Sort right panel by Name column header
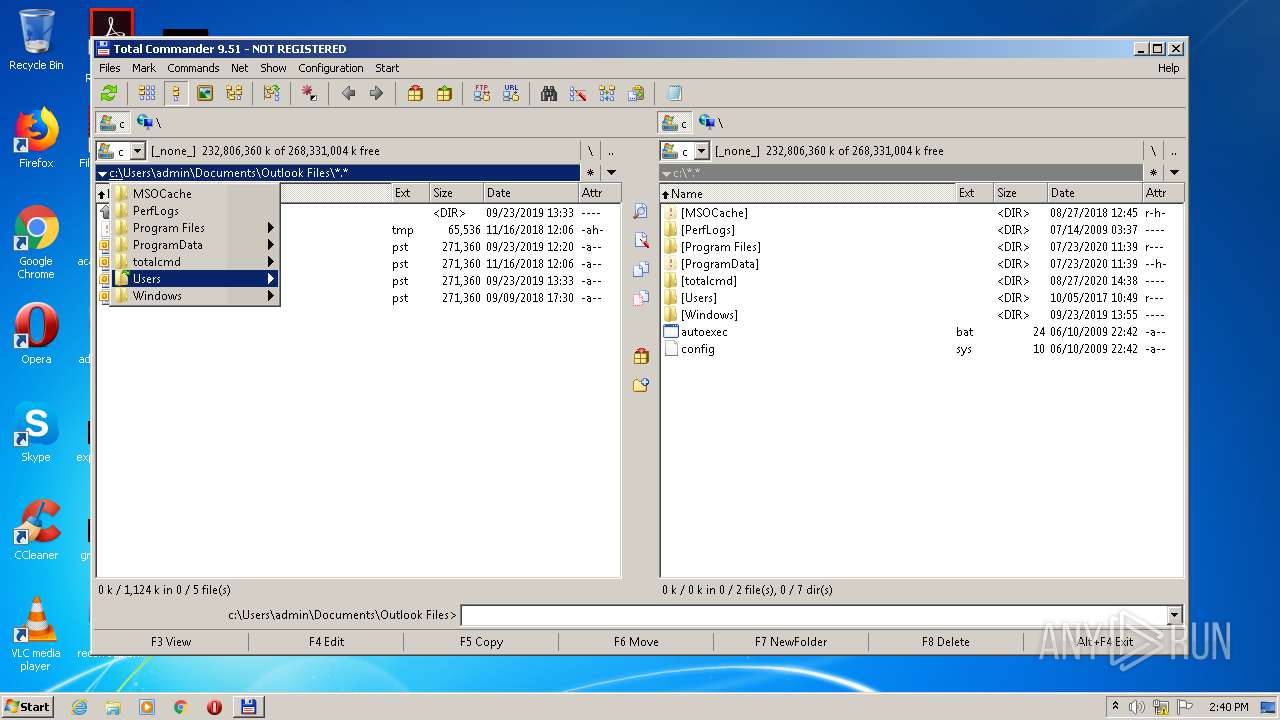This screenshot has width=1280, height=720. point(807,193)
